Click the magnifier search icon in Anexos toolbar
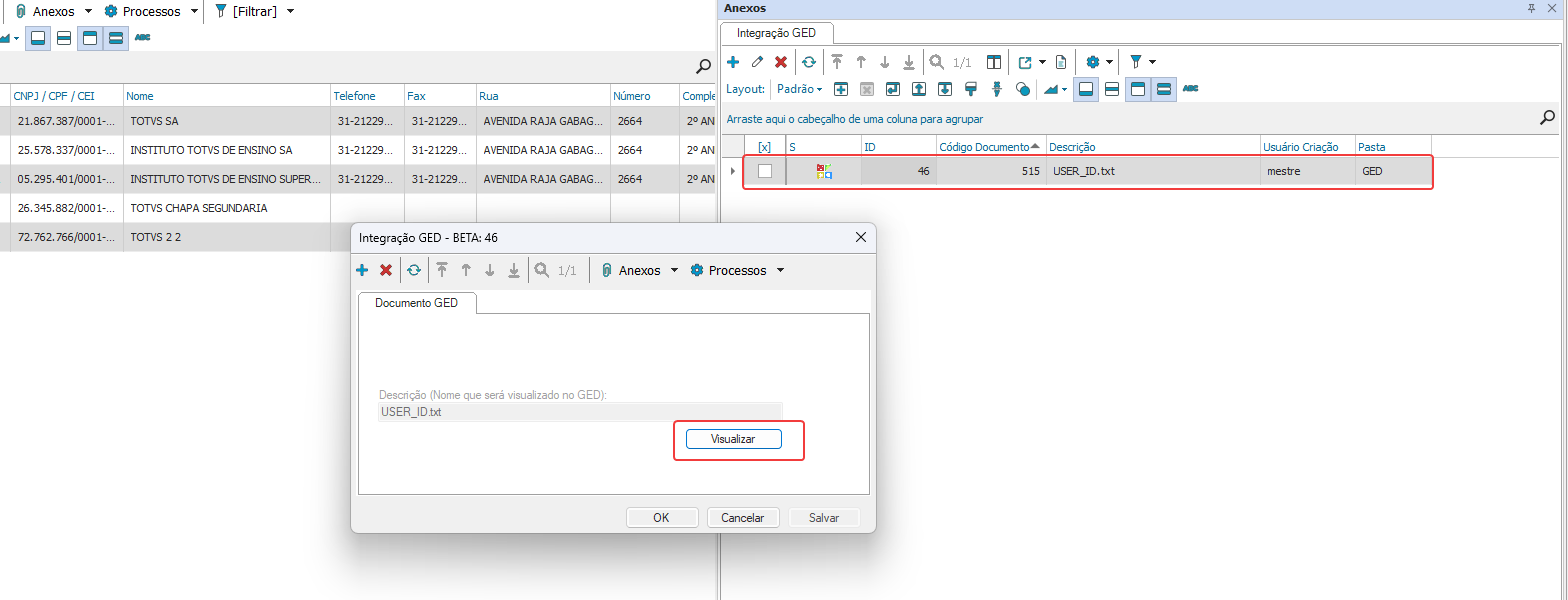 pos(937,62)
